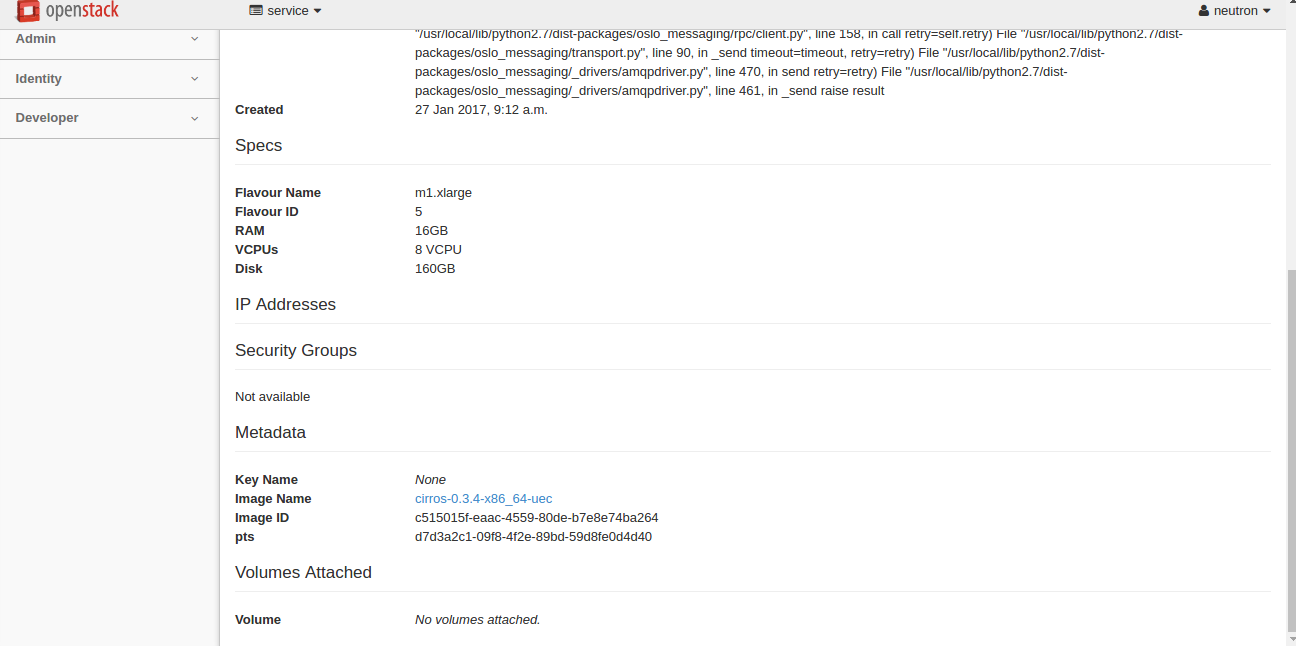Select the Image ID value c515015f-eaac-4559-80de-b7e8e74ba264
The width and height of the screenshot is (1296, 646).
click(x=536, y=518)
